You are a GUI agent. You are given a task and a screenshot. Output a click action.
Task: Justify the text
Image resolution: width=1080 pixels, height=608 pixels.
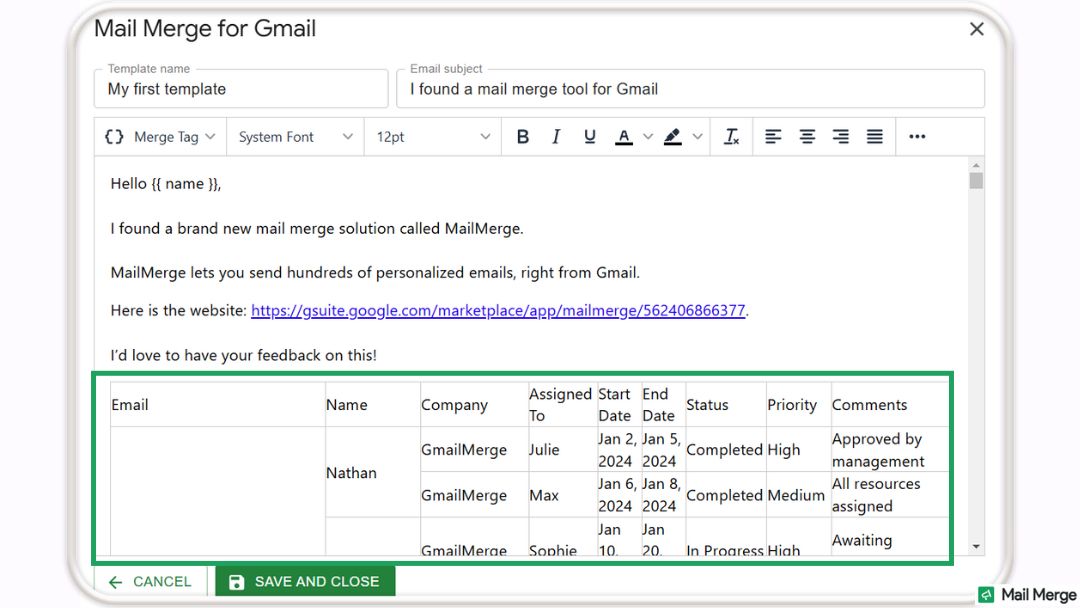[874, 136]
